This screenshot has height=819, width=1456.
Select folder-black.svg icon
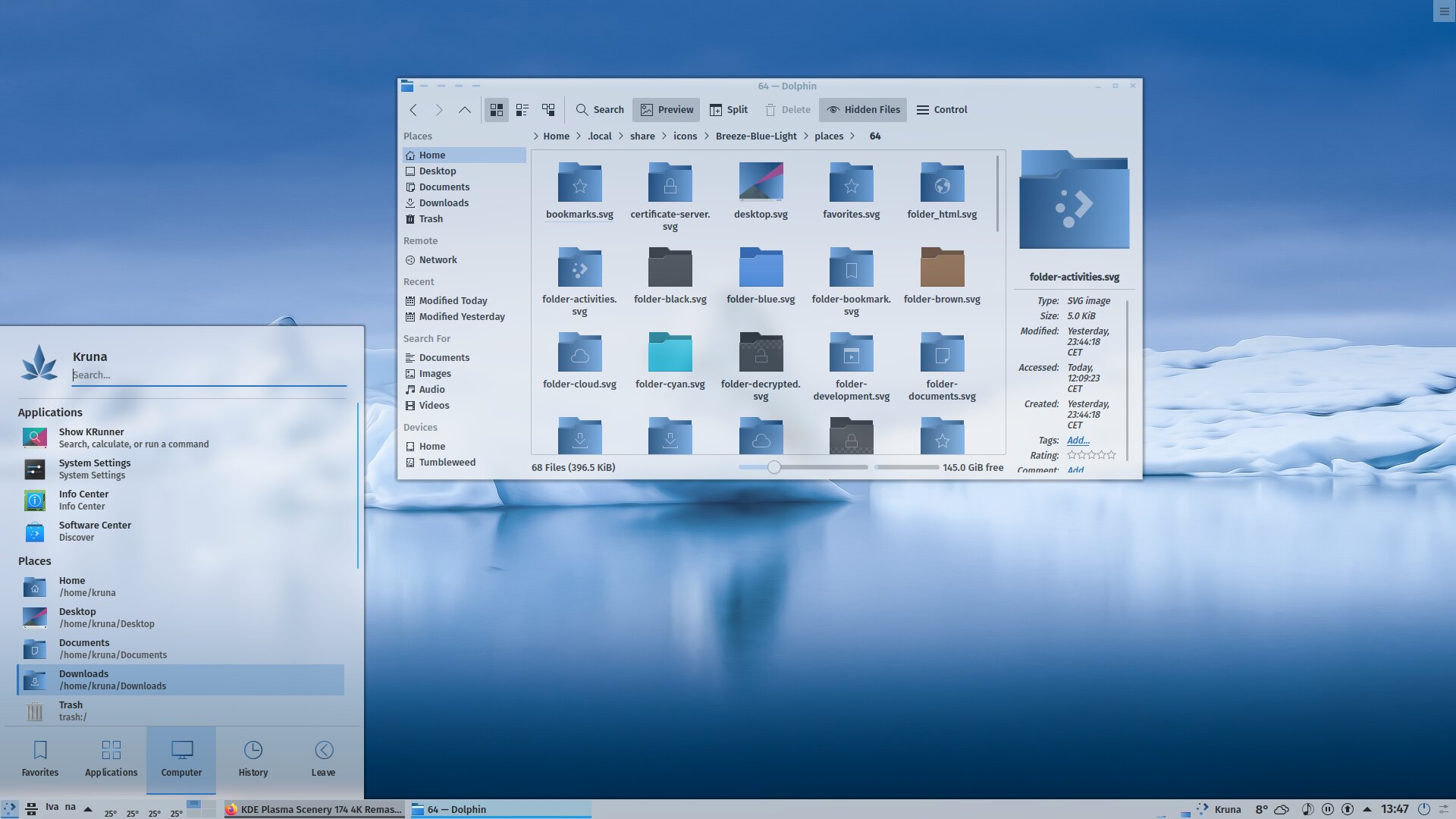tap(670, 267)
